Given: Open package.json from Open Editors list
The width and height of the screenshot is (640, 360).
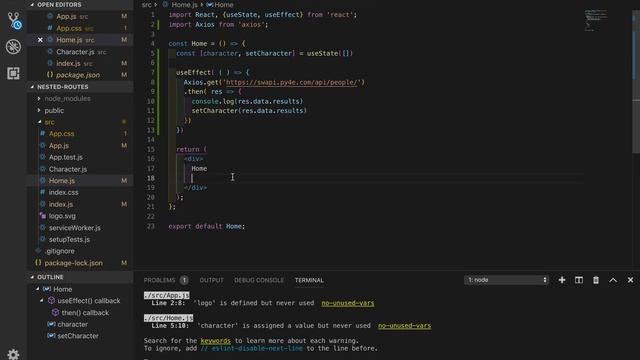Looking at the screenshot, I should tap(80, 75).
